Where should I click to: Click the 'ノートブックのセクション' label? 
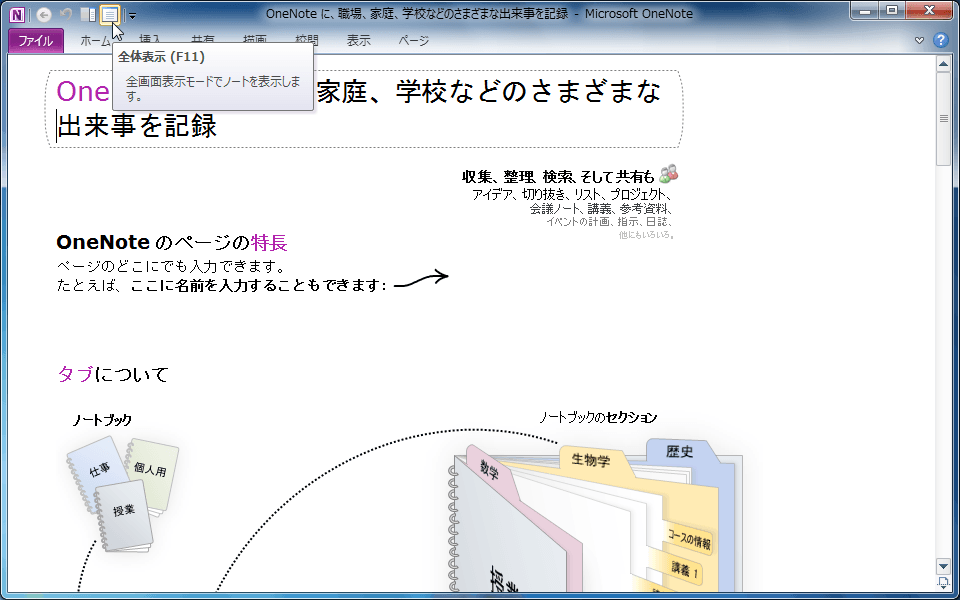(598, 418)
